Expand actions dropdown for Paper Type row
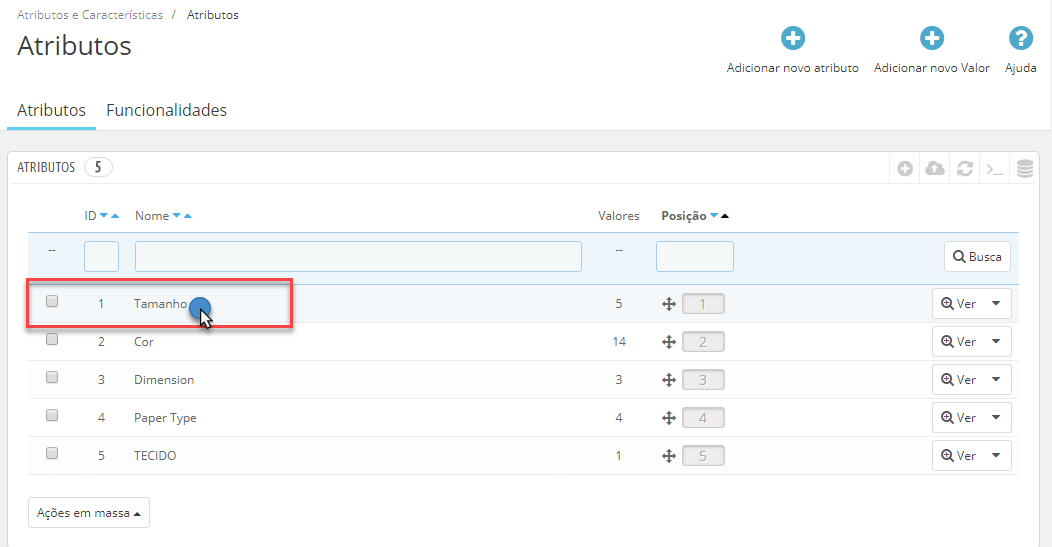 [x=997, y=417]
